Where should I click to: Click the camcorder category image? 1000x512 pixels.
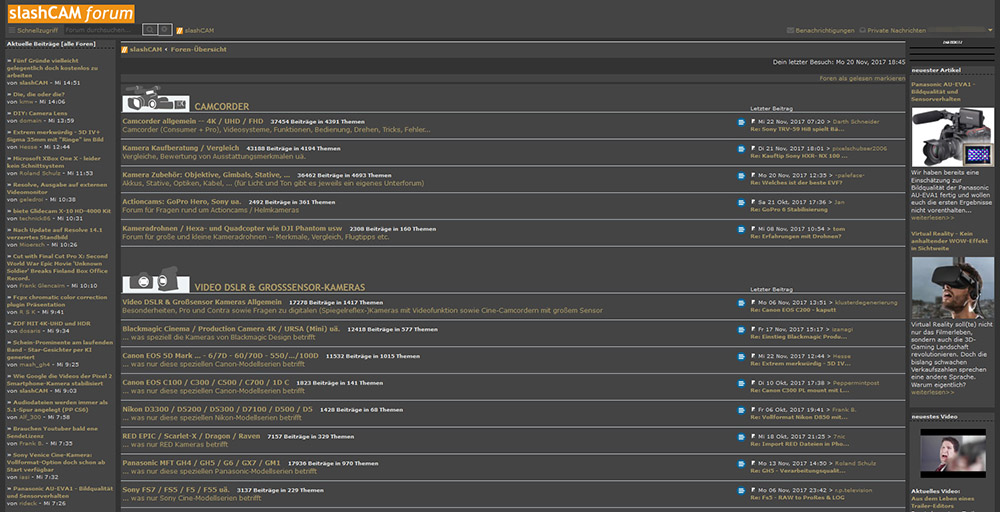coord(156,99)
